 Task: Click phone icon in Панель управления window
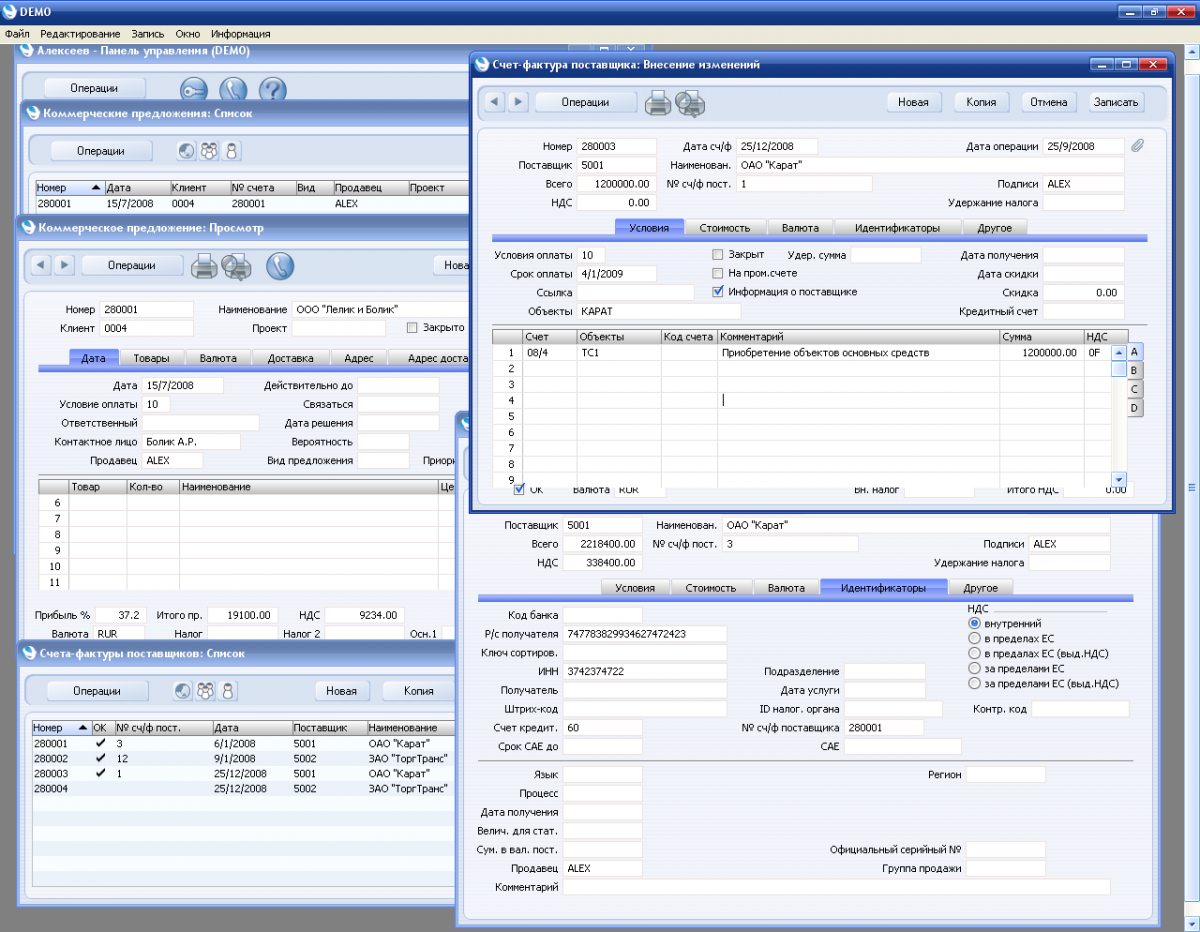[233, 89]
